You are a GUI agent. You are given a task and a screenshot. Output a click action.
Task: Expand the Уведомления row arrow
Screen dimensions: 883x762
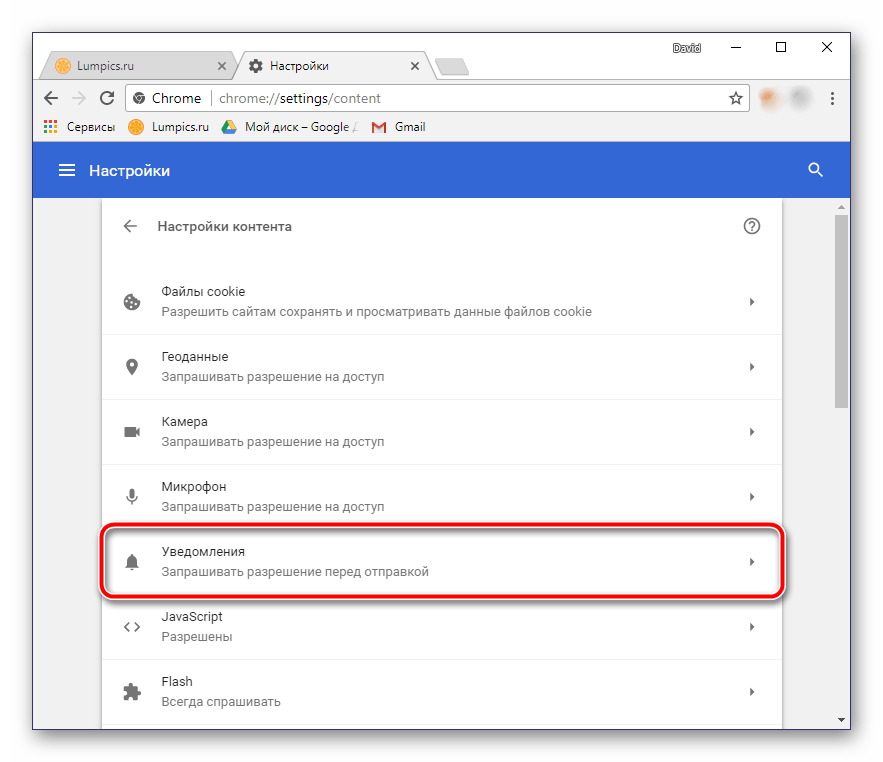click(x=752, y=562)
